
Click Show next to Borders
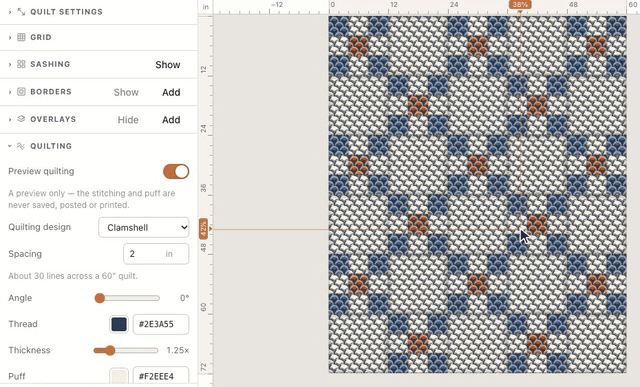click(126, 92)
